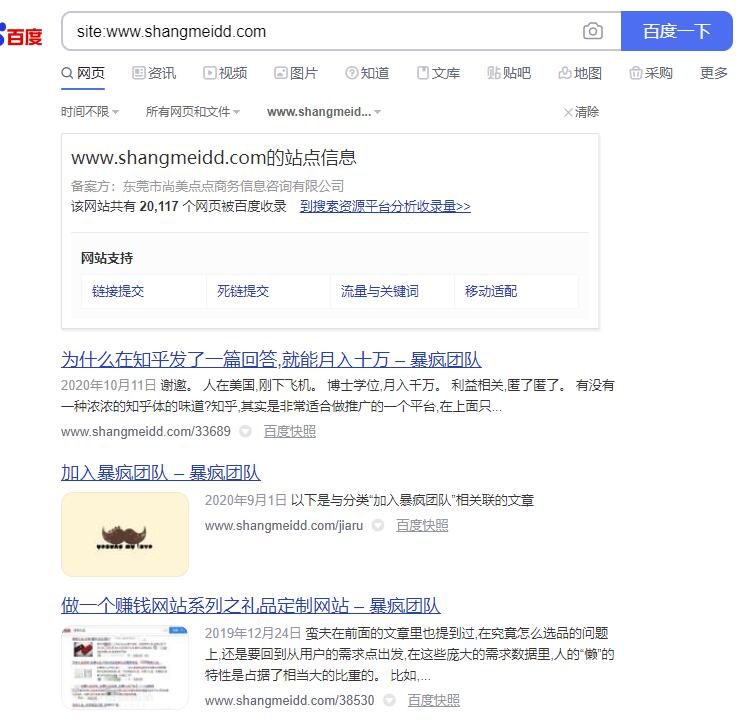The height and width of the screenshot is (726, 748).
Task: Switch to the 视频 tab
Action: [225, 73]
